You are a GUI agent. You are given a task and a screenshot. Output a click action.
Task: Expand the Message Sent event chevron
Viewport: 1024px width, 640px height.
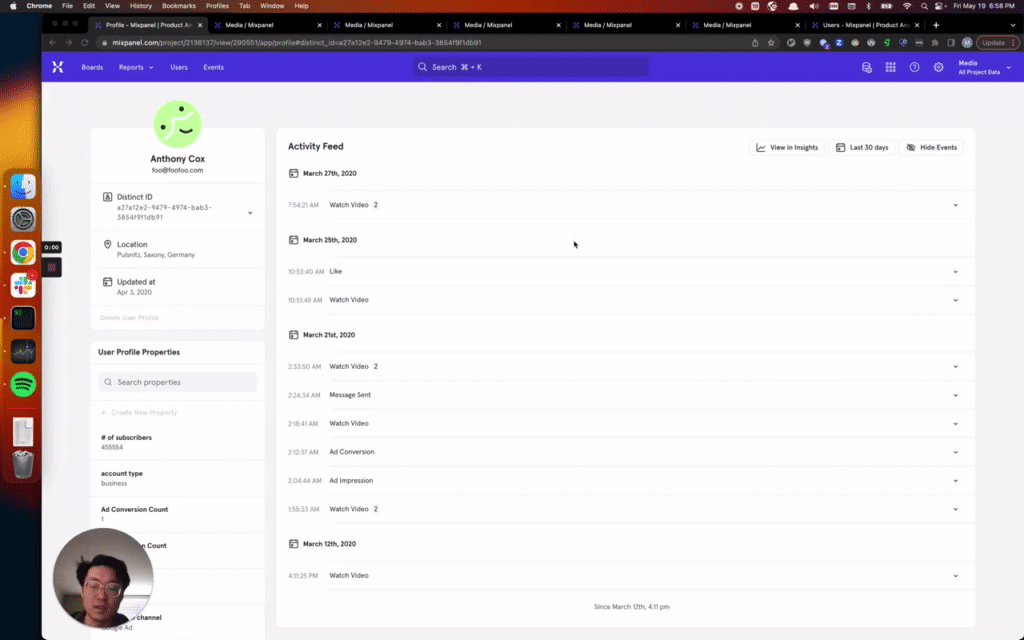tap(955, 395)
